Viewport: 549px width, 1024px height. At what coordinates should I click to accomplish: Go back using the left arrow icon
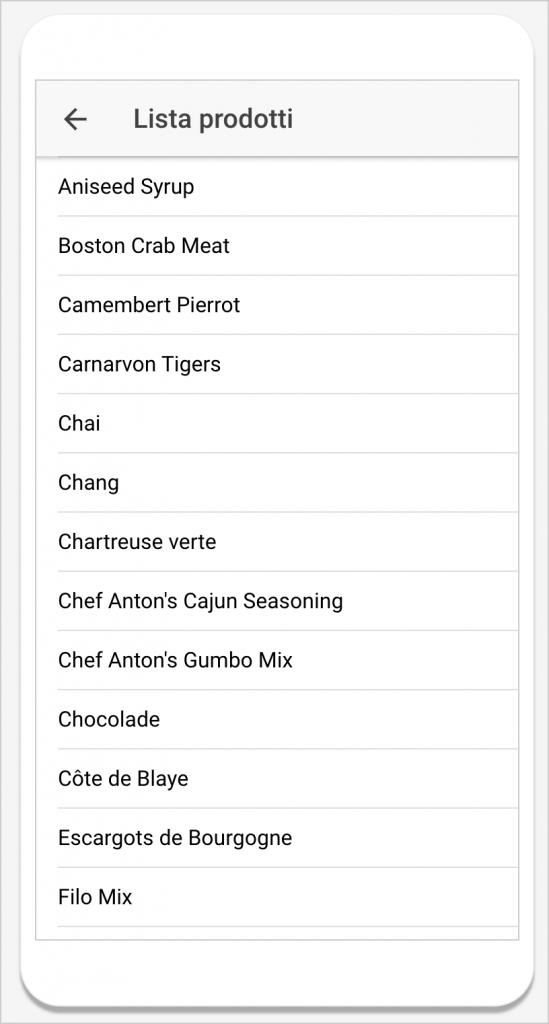(75, 119)
